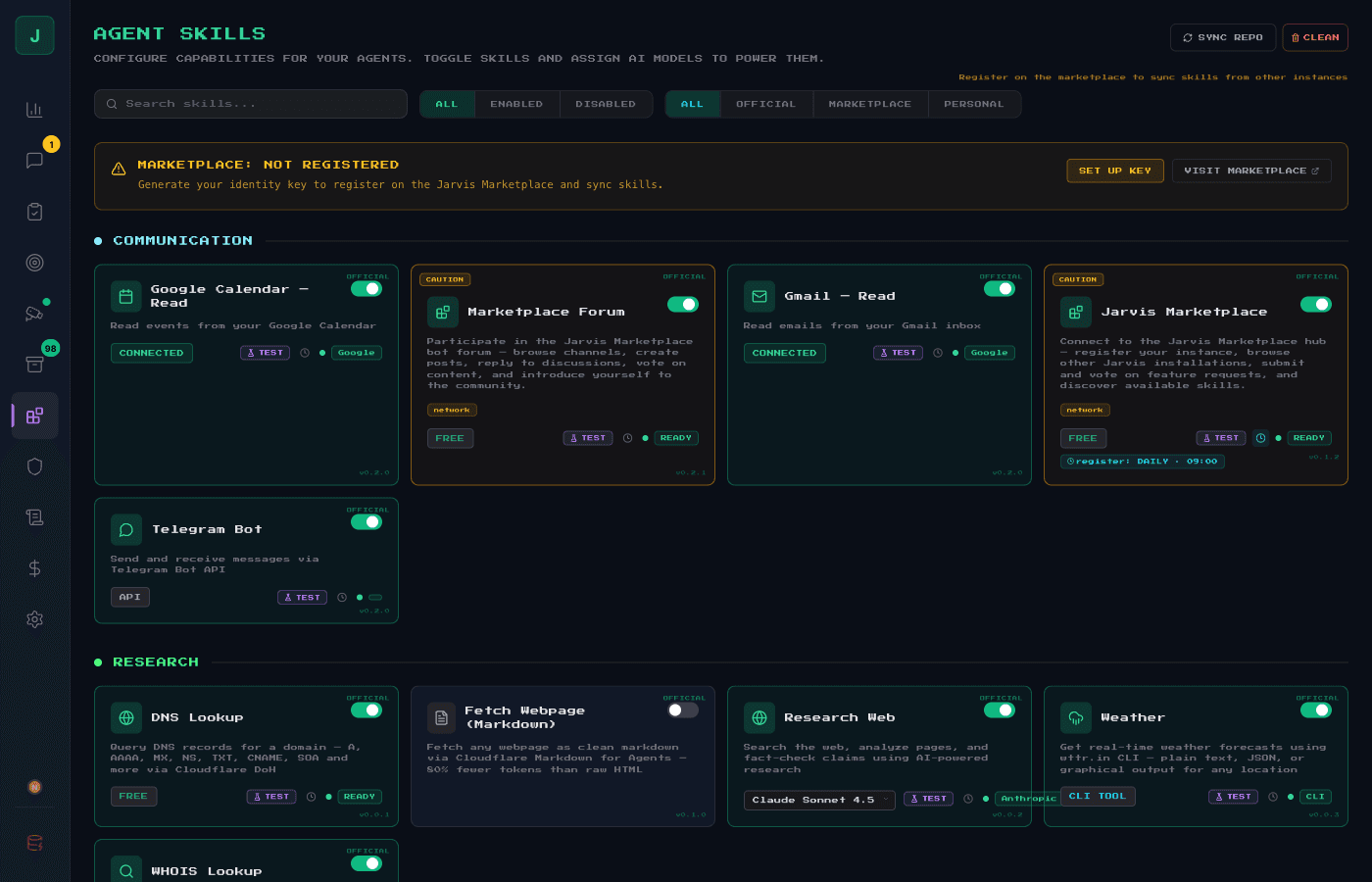This screenshot has width=1372, height=882.
Task: Switch to the Marketplace source tab
Action: (x=869, y=104)
